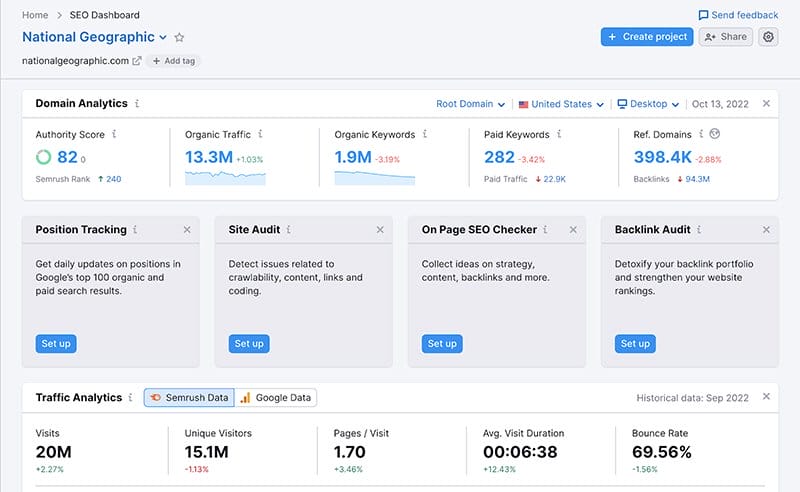This screenshot has width=800, height=492.
Task: Go to Home breadcrumb
Action: click(35, 15)
